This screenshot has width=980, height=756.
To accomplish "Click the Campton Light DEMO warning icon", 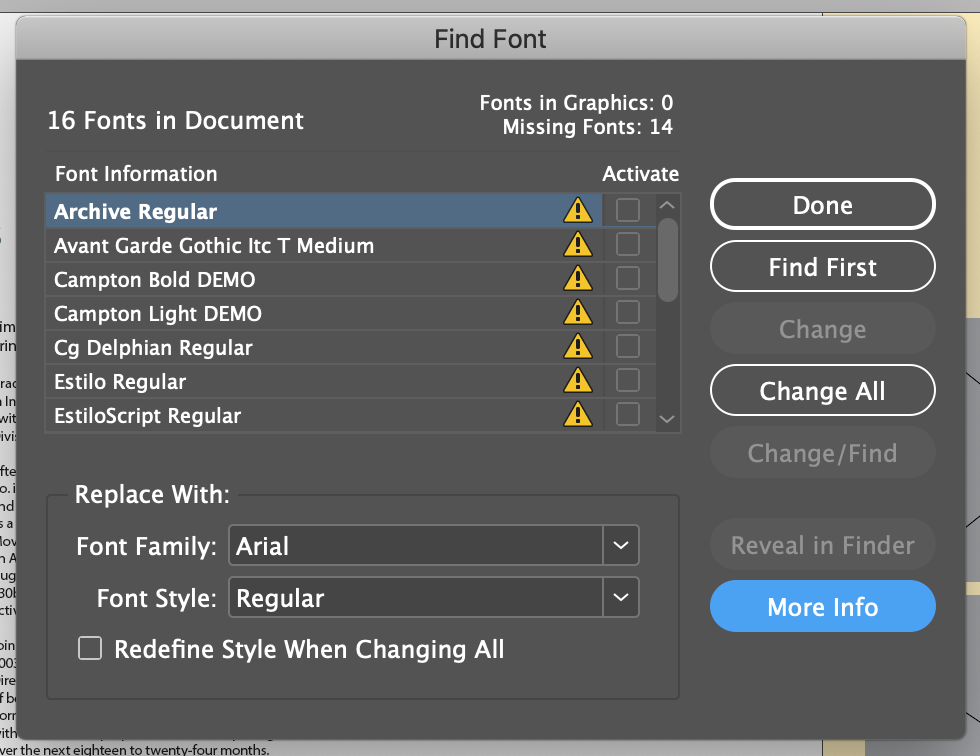I will coord(578,313).
